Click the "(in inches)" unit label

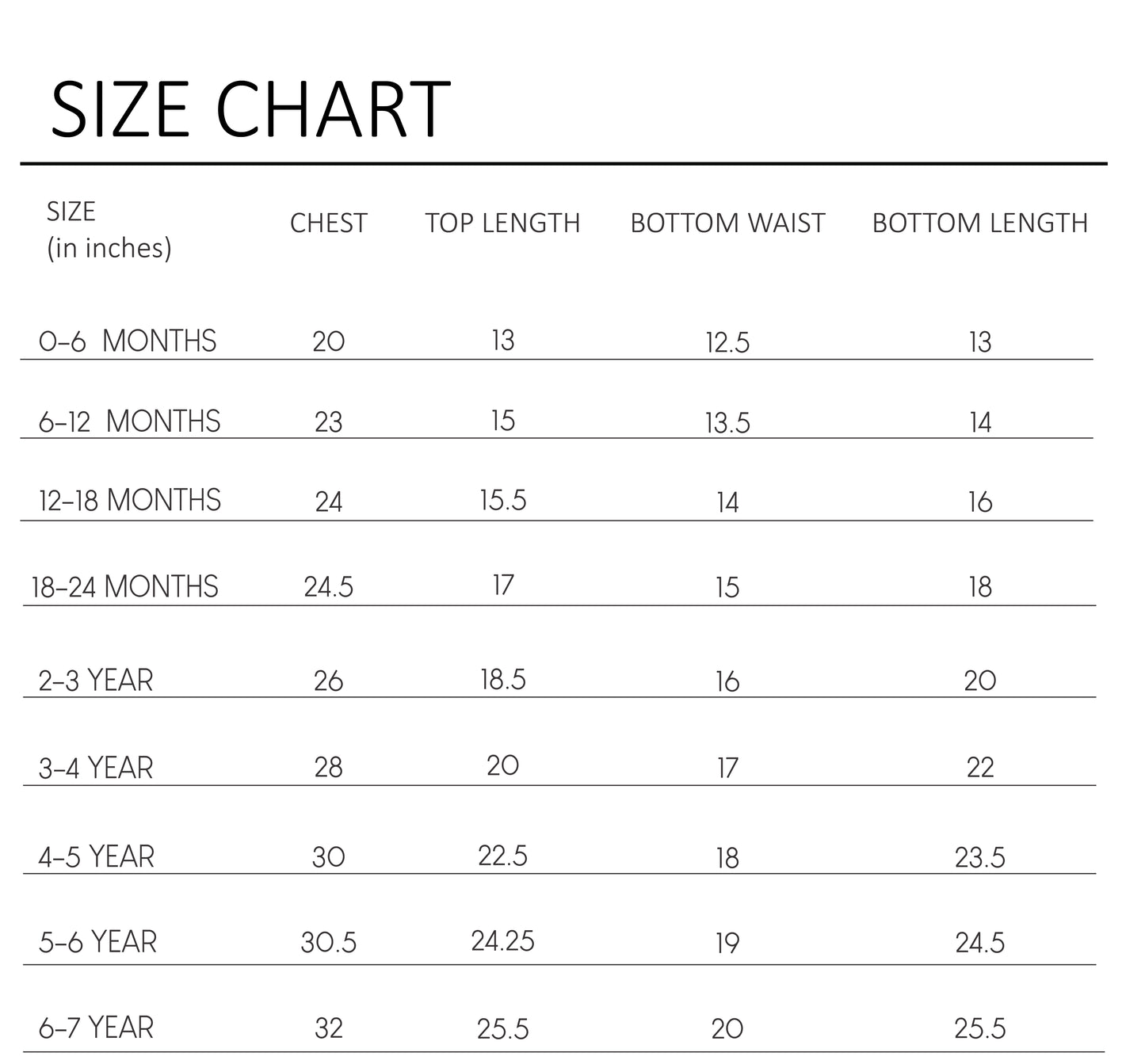click(x=109, y=248)
